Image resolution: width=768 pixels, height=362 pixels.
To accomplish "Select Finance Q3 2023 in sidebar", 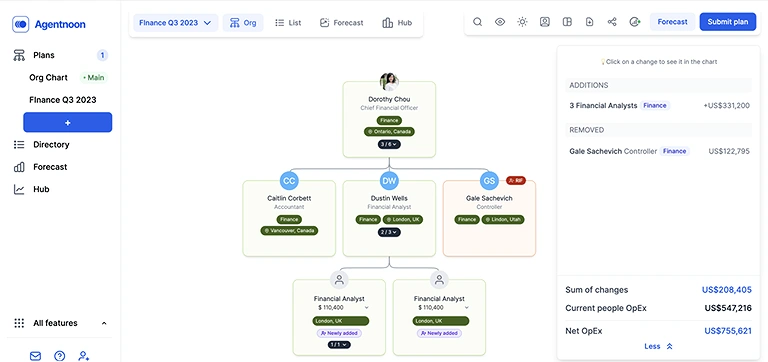I will tap(63, 100).
